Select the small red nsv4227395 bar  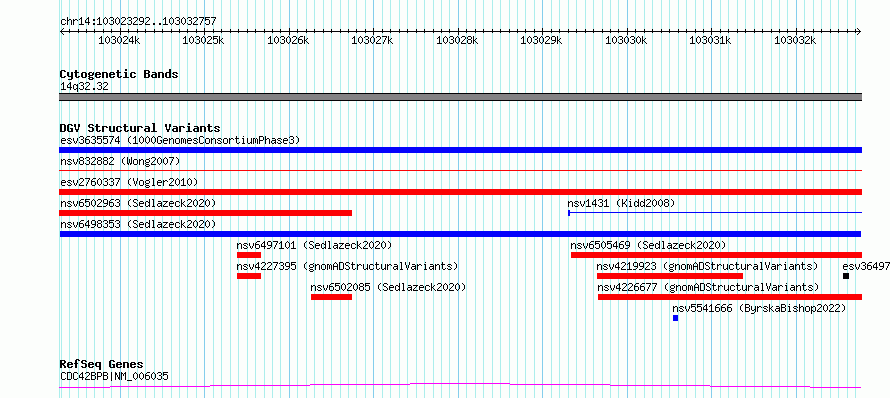(x=249, y=276)
